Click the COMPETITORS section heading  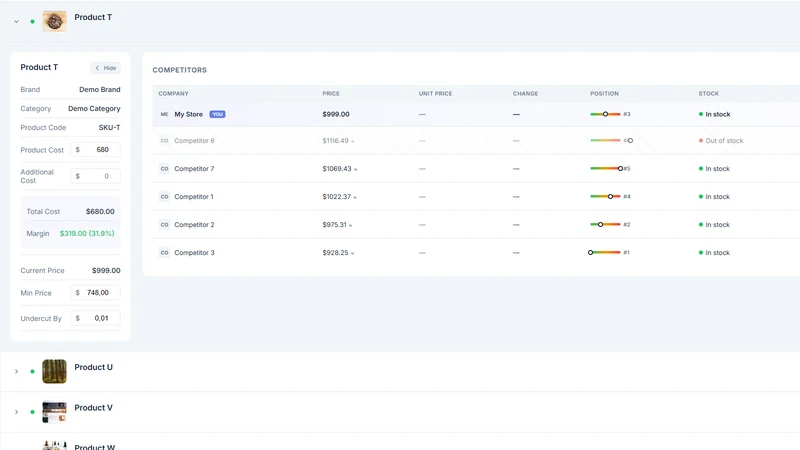[180, 70]
